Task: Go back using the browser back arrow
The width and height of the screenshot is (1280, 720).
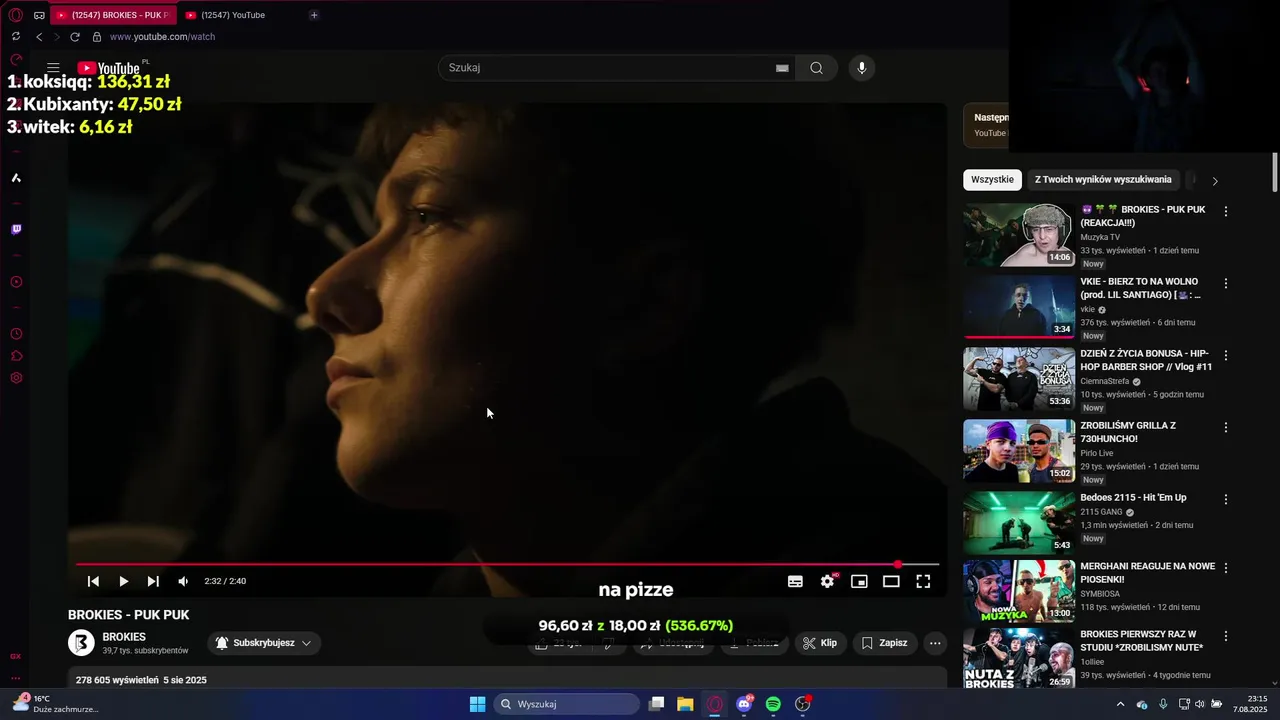Action: click(x=39, y=37)
